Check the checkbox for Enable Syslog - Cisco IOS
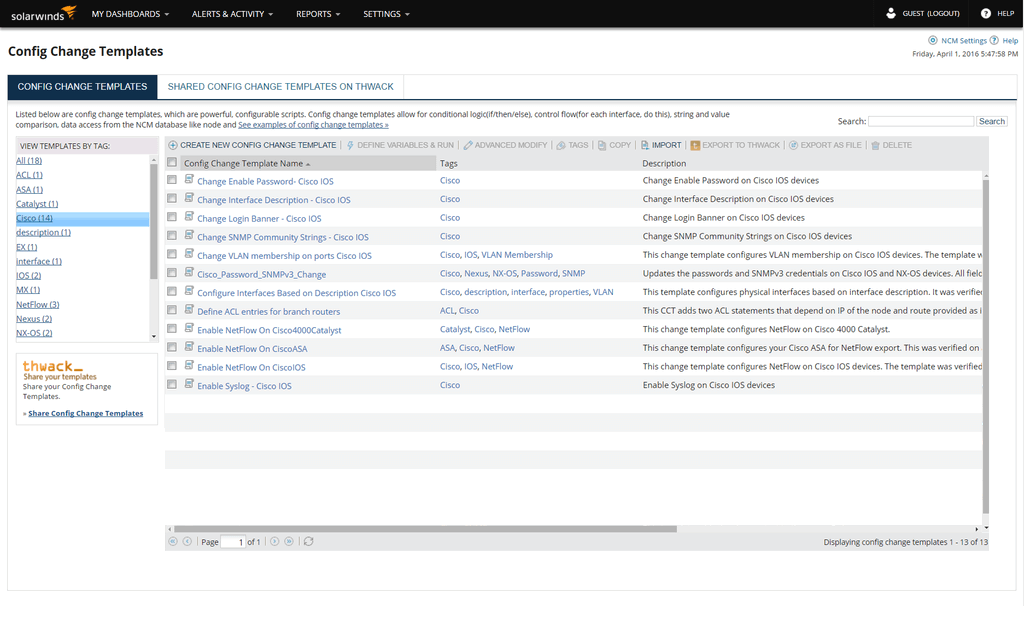Screen dimensions: 1024x640 pos(173,384)
